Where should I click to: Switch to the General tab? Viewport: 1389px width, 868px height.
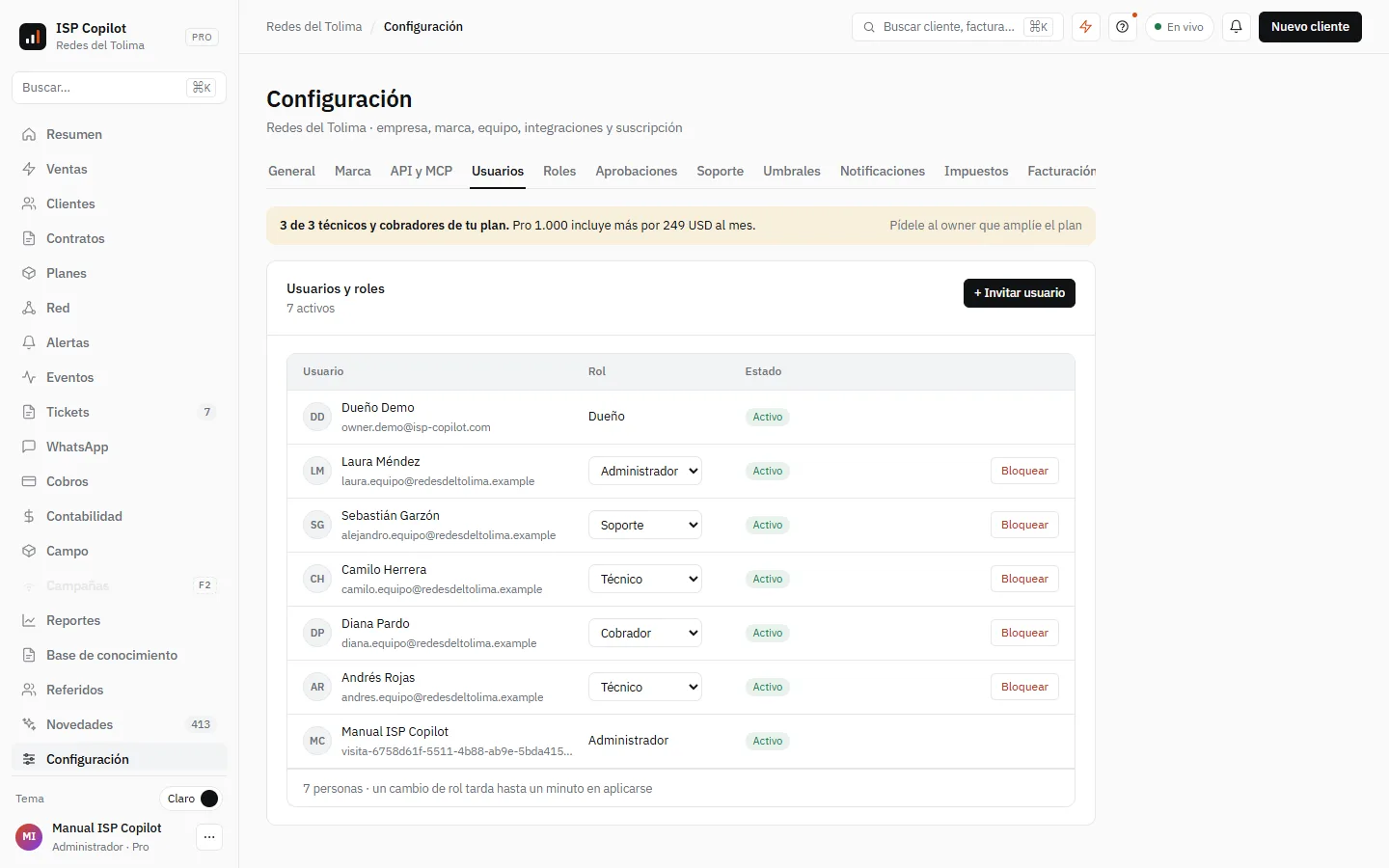(291, 171)
